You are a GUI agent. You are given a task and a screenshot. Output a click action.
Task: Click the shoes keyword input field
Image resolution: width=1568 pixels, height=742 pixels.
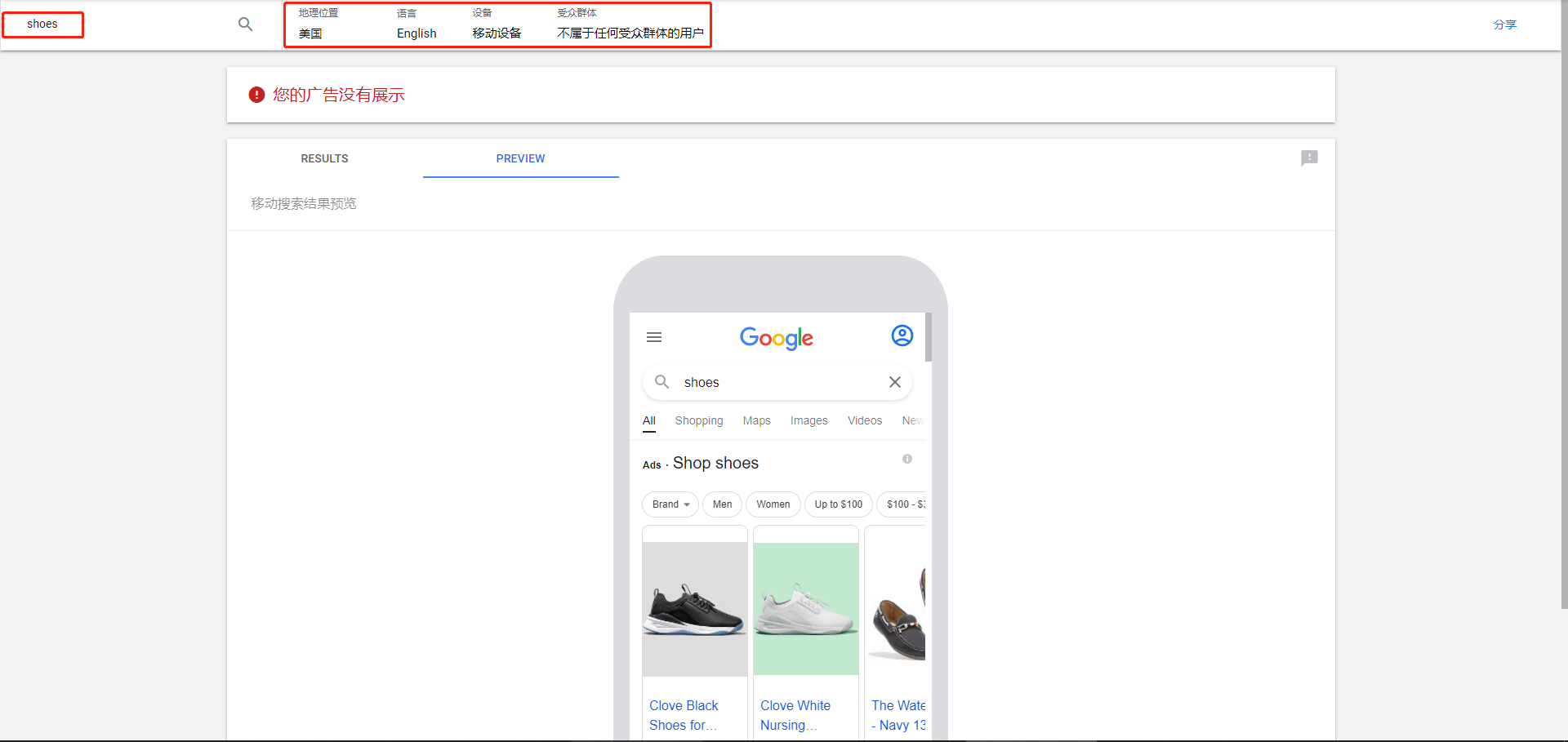click(42, 24)
